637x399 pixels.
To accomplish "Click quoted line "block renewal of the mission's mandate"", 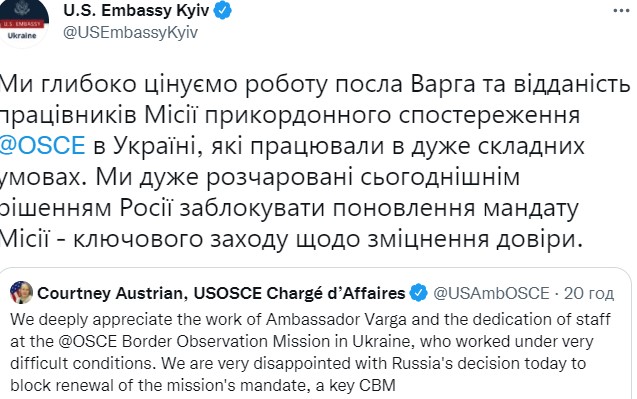I will click(x=203, y=385).
